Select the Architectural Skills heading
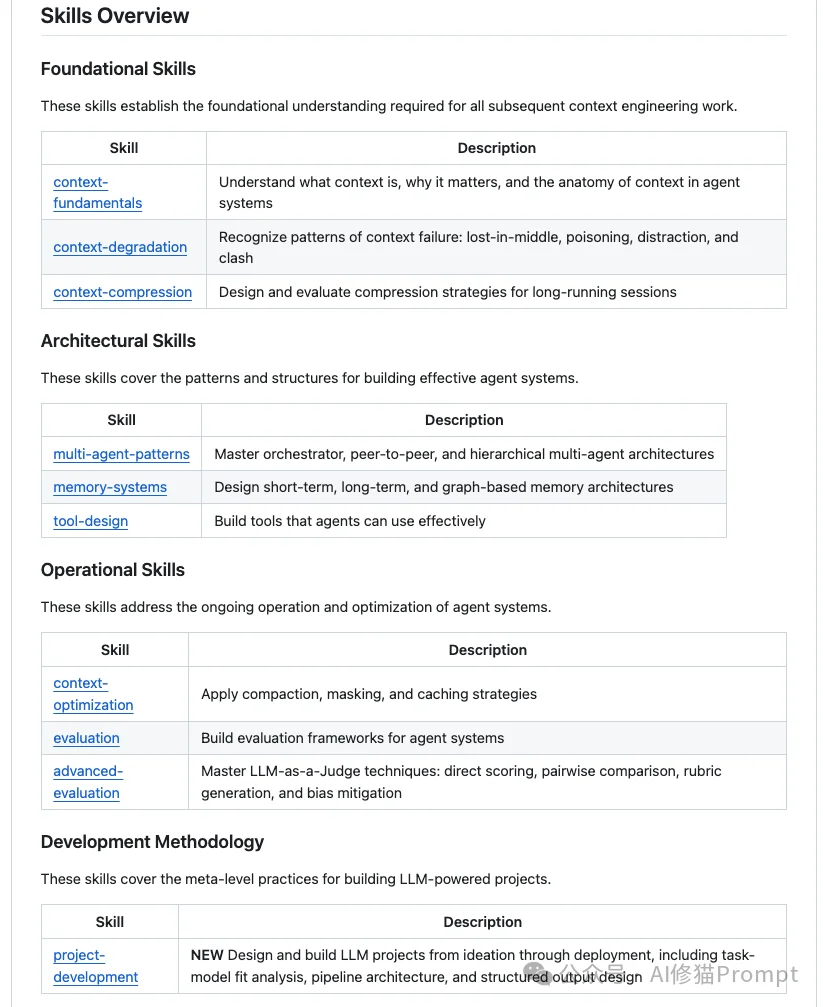This screenshot has width=823, height=1007. 118,341
